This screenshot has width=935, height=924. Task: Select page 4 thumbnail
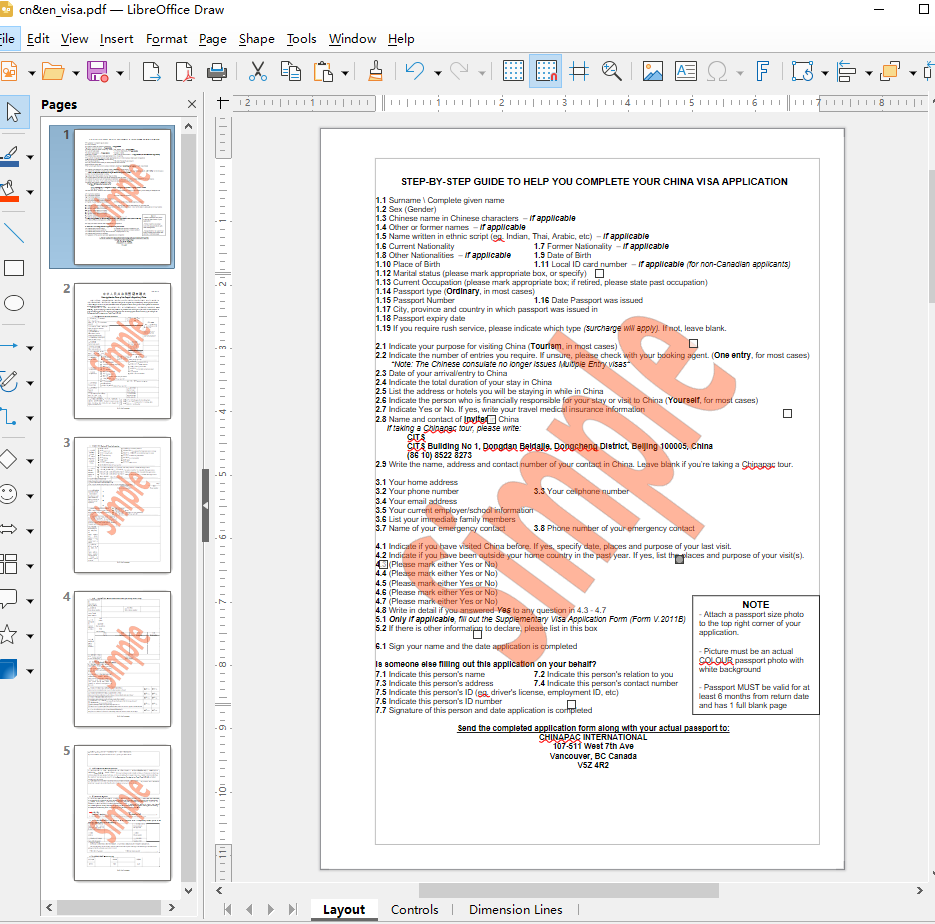(122, 659)
